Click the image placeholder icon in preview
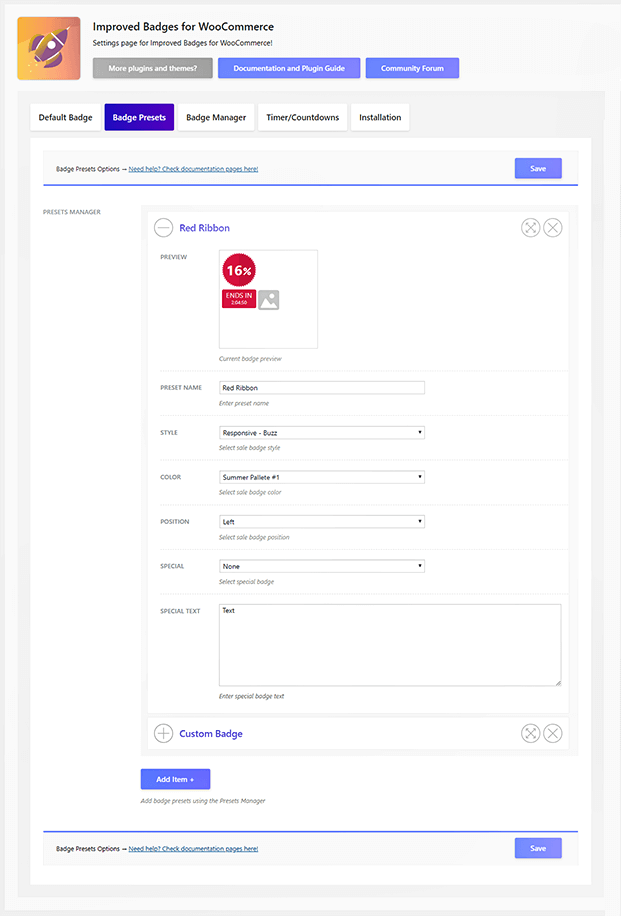The width and height of the screenshot is (621, 916). pyautogui.click(x=269, y=300)
